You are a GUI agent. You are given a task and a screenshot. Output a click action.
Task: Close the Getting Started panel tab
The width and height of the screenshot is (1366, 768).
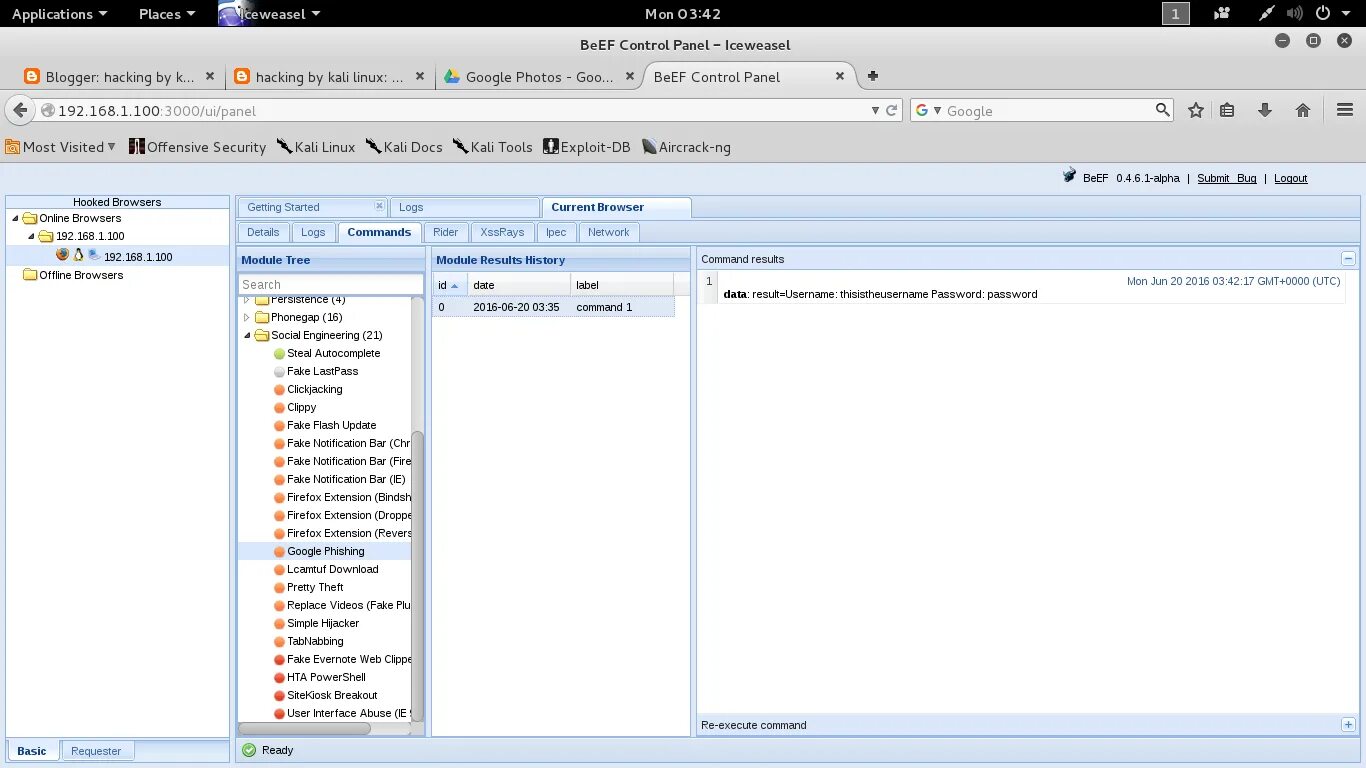pos(379,206)
